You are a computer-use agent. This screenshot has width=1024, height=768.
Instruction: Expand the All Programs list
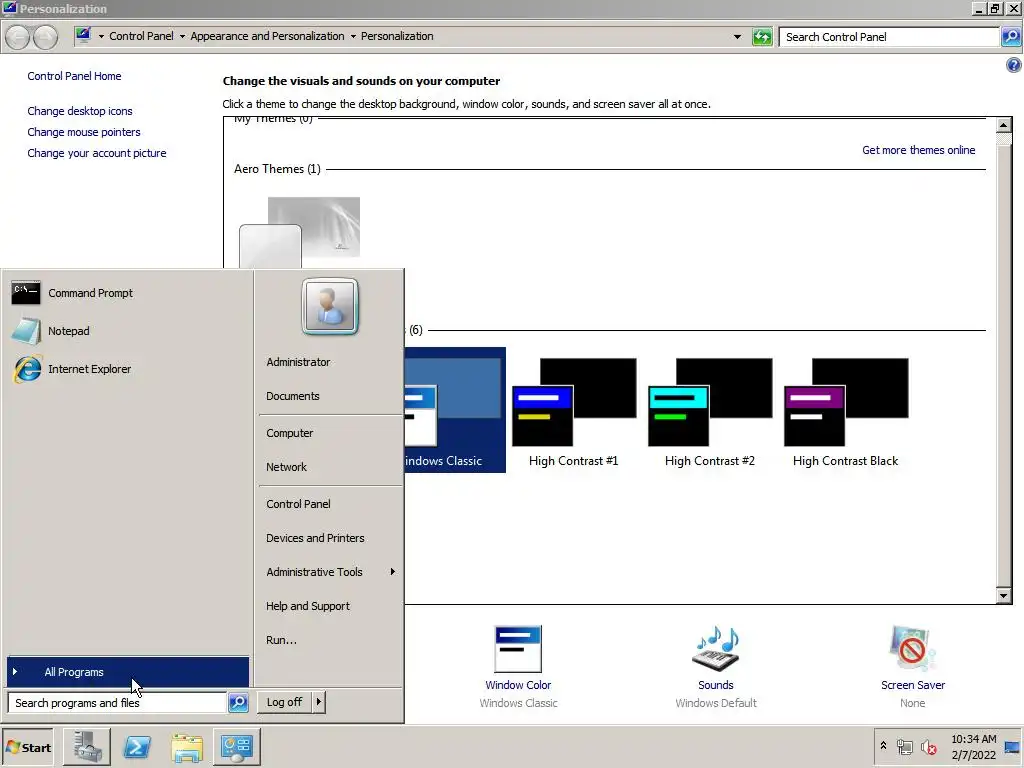pos(128,672)
